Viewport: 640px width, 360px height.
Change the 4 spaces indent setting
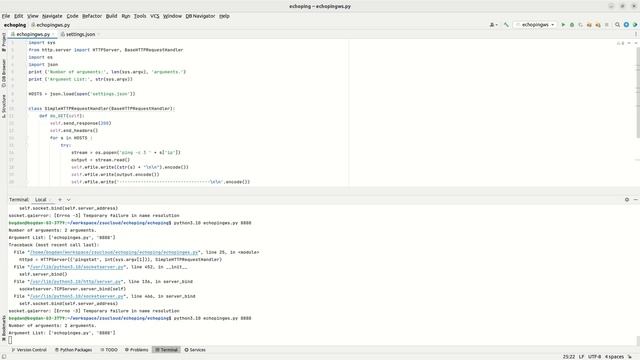pyautogui.click(x=614, y=357)
